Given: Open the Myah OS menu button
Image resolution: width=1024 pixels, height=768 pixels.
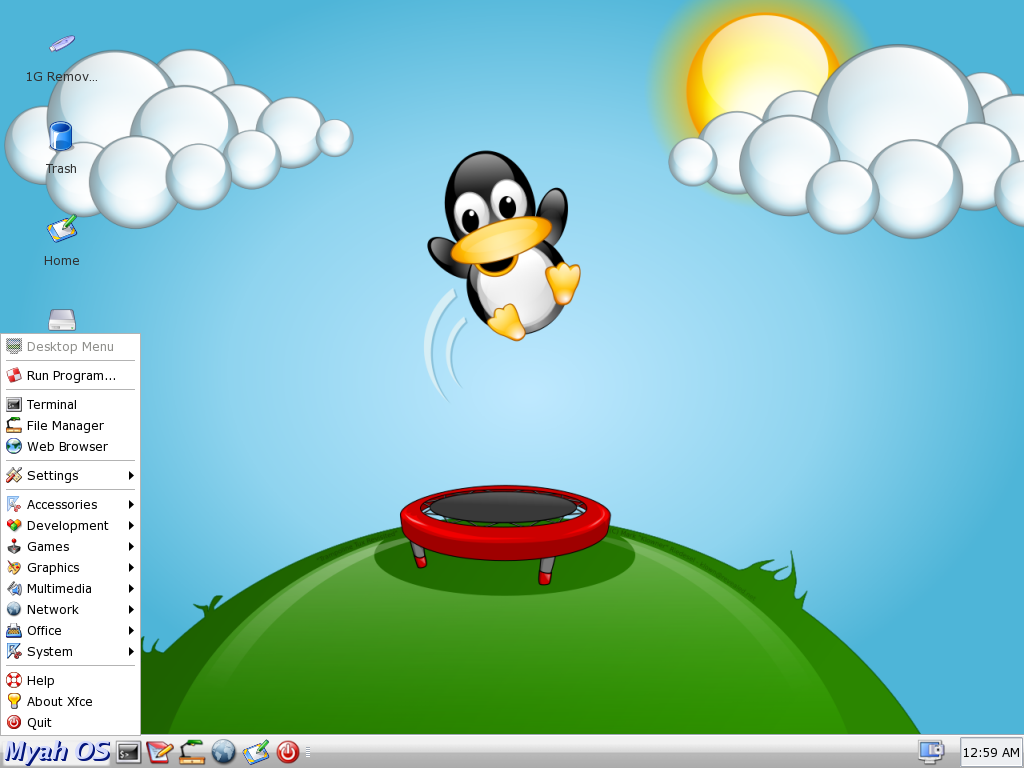Looking at the screenshot, I should tap(57, 752).
